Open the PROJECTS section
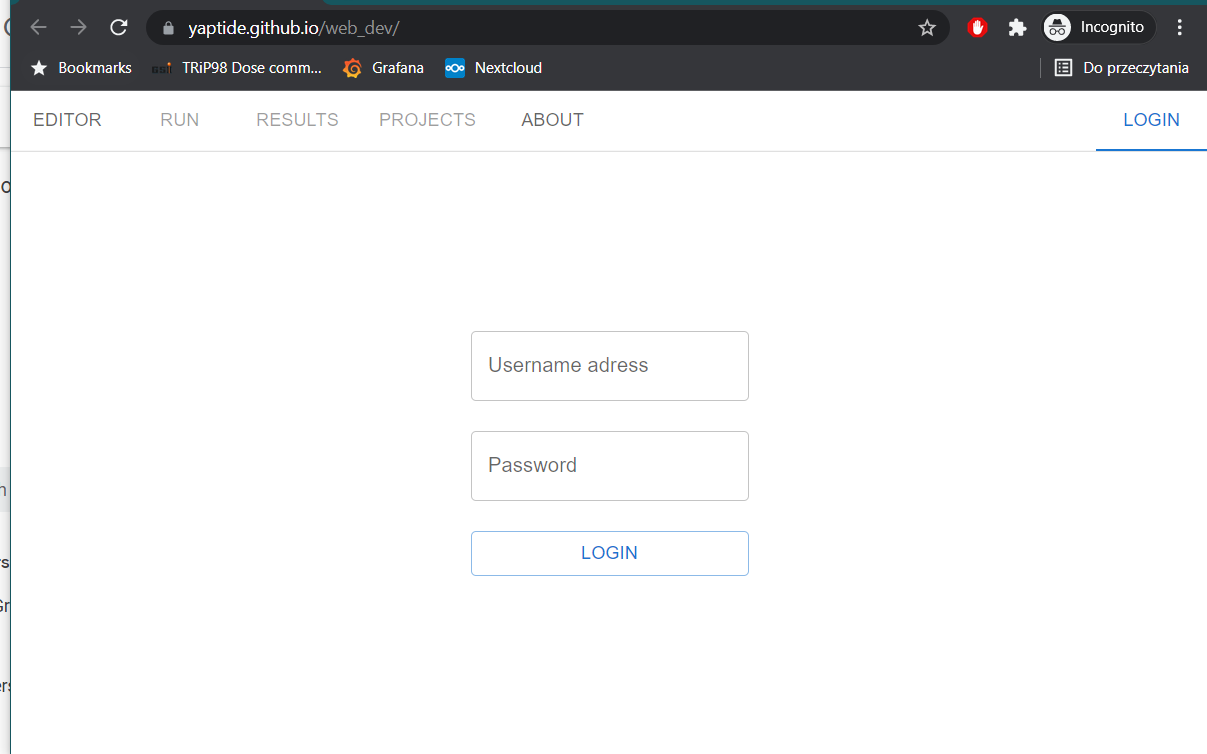This screenshot has width=1207, height=754. coord(427,120)
